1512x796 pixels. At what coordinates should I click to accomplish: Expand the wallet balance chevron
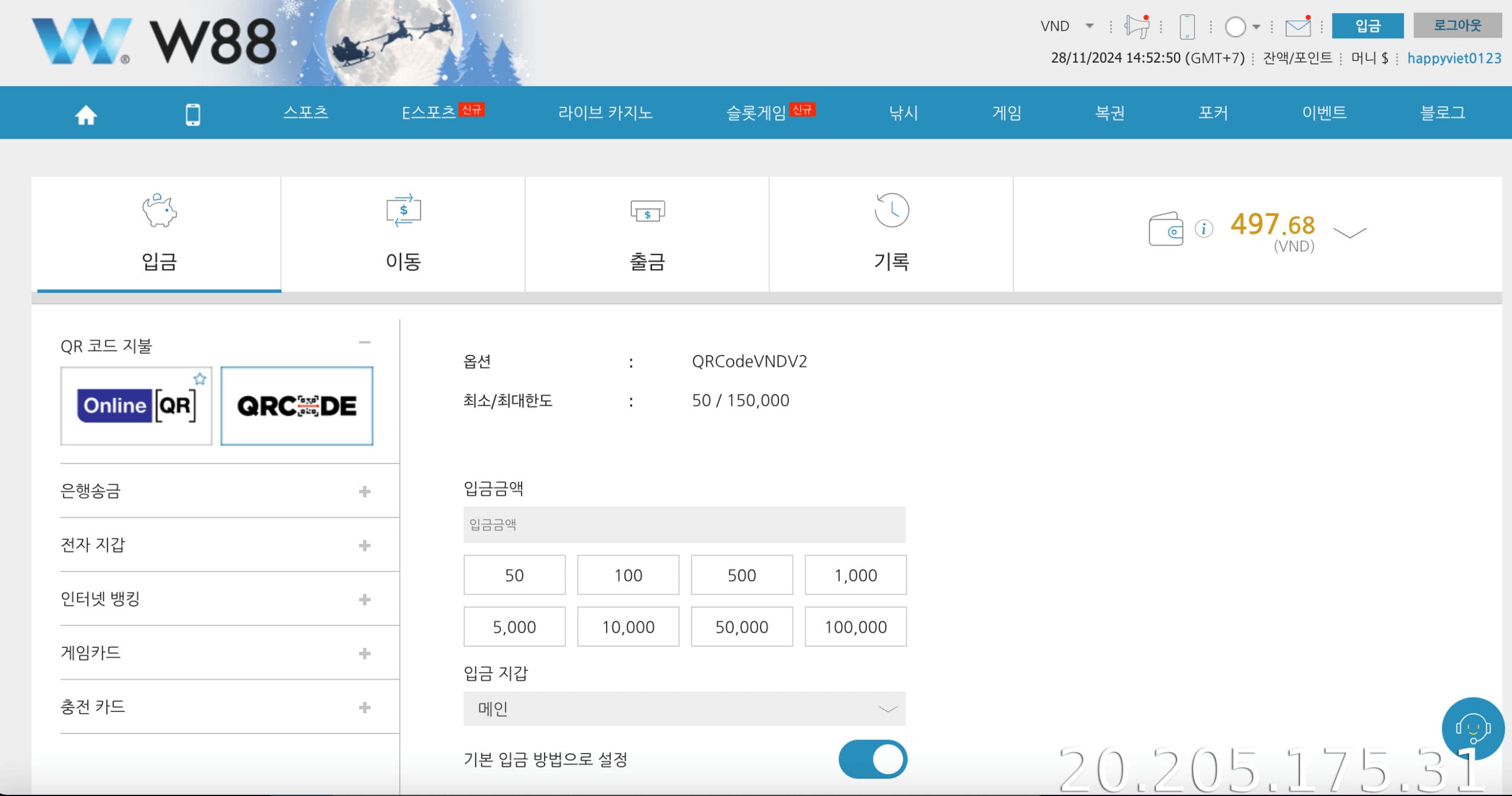[x=1350, y=233]
